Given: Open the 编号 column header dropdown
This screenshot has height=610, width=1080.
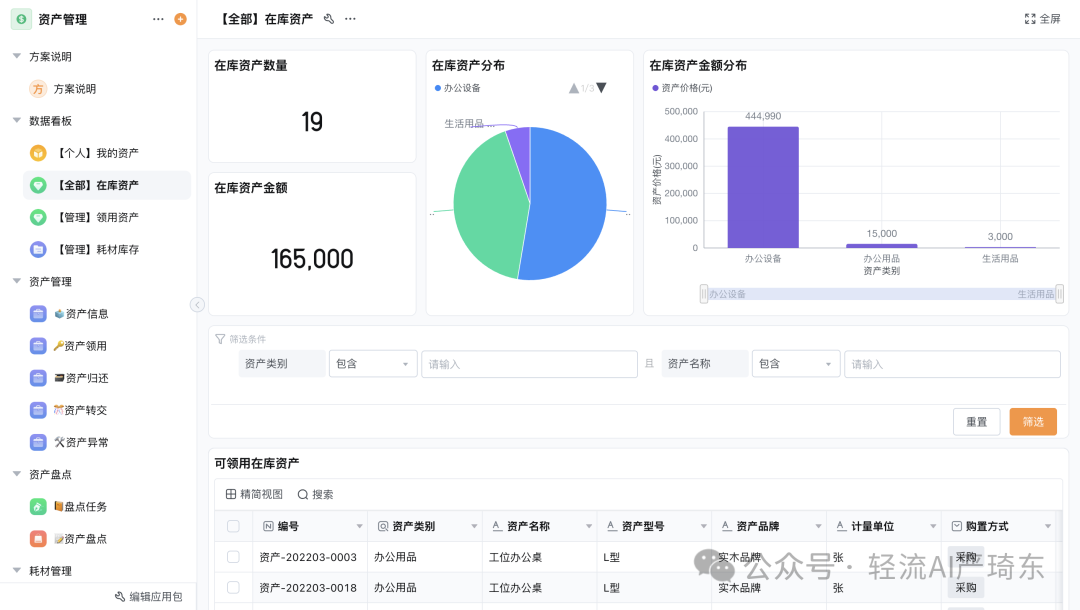Looking at the screenshot, I should [360, 525].
